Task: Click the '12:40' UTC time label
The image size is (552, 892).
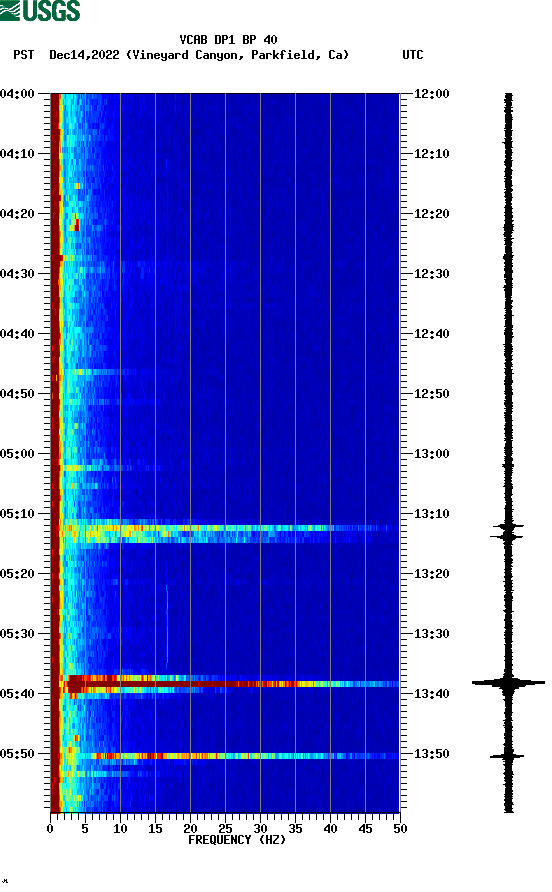Action: pyautogui.click(x=431, y=334)
